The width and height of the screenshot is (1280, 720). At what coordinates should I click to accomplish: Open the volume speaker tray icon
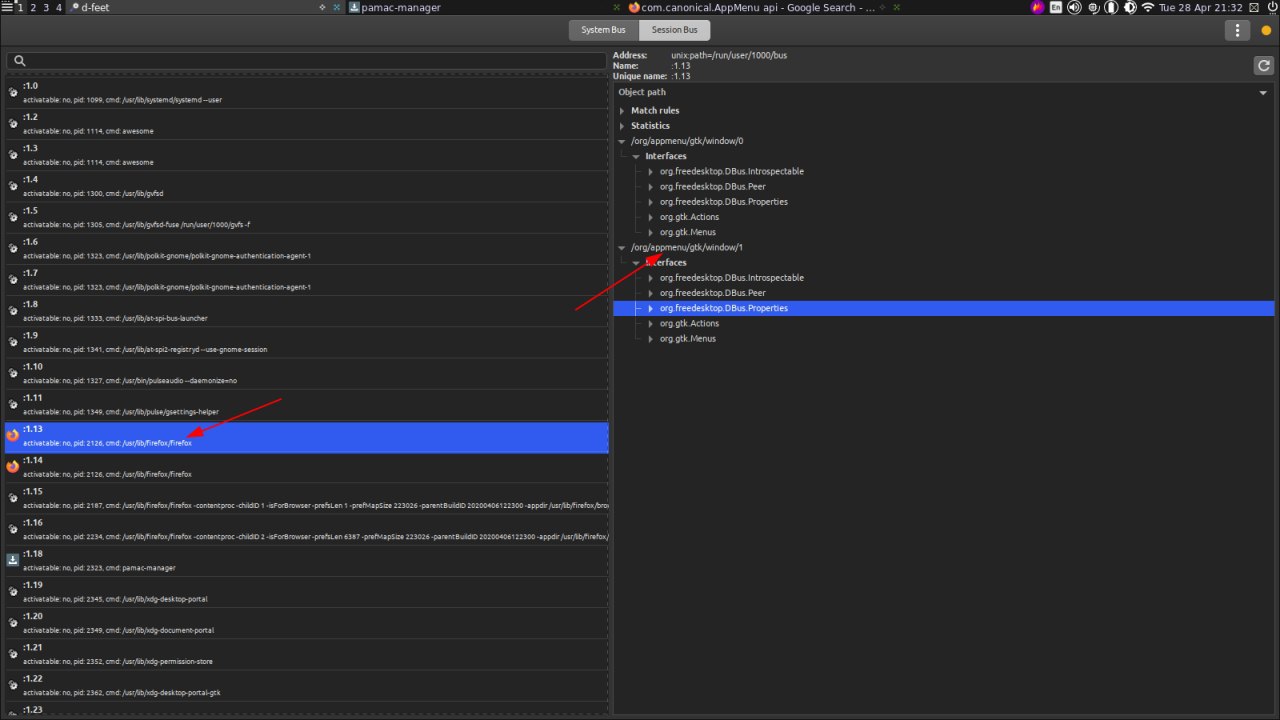(x=1074, y=7)
